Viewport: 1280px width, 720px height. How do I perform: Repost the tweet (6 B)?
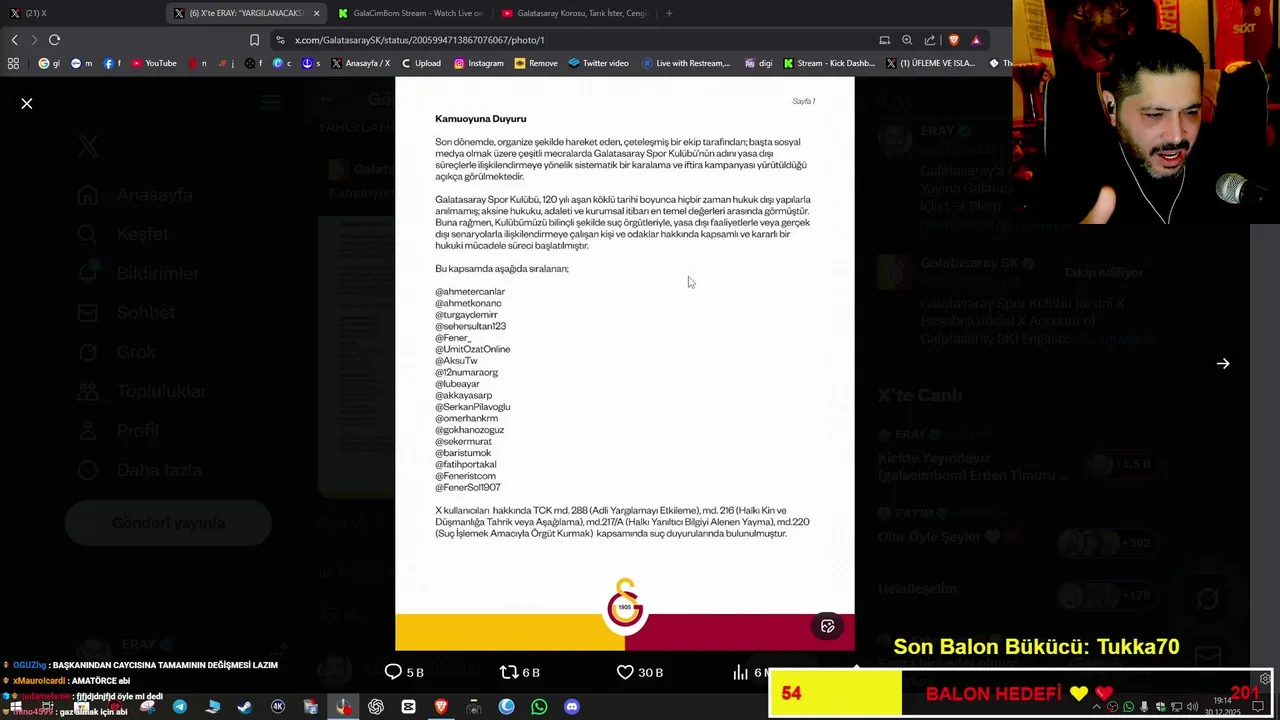[x=519, y=672]
